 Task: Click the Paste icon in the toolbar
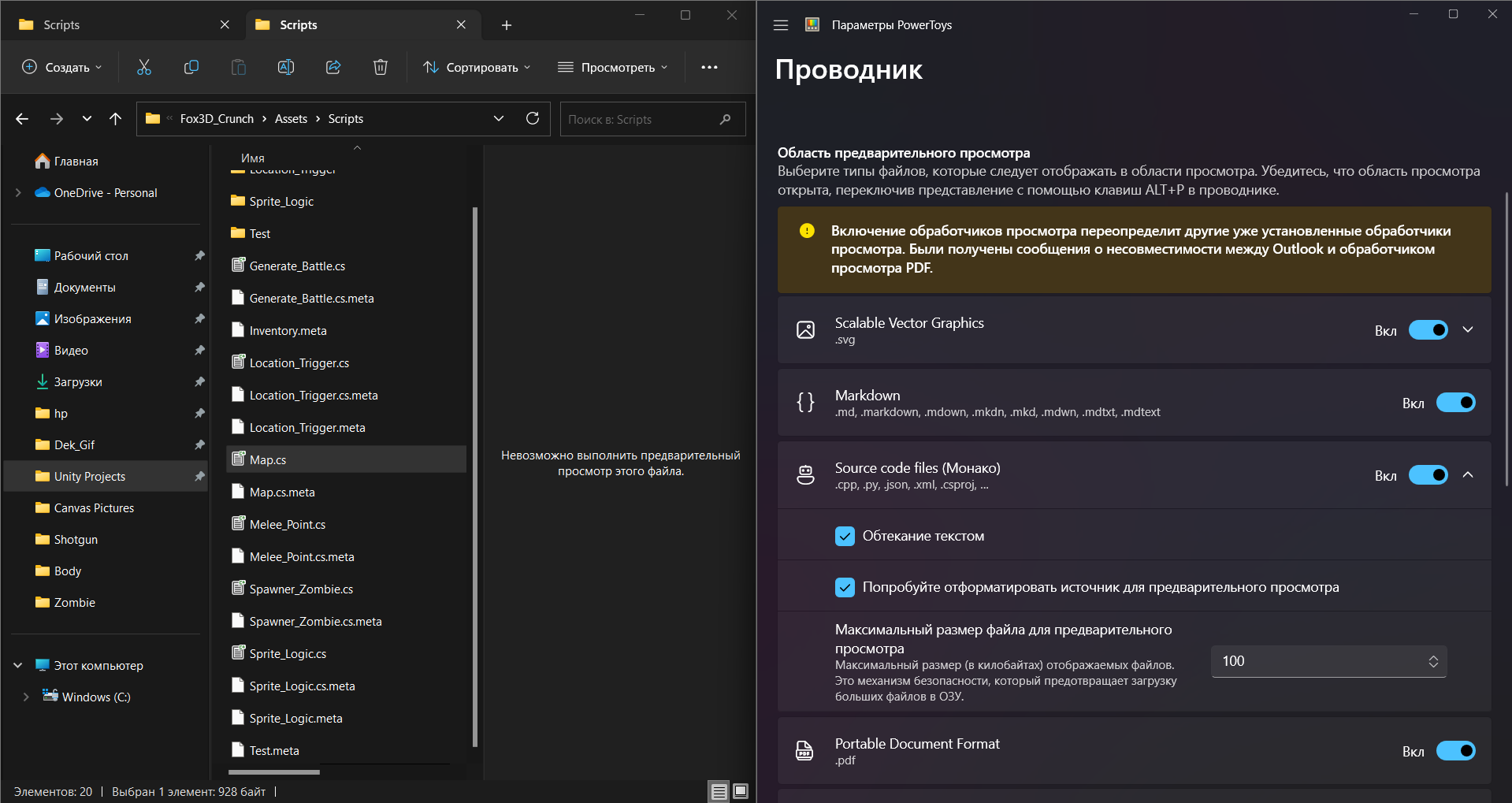(238, 67)
